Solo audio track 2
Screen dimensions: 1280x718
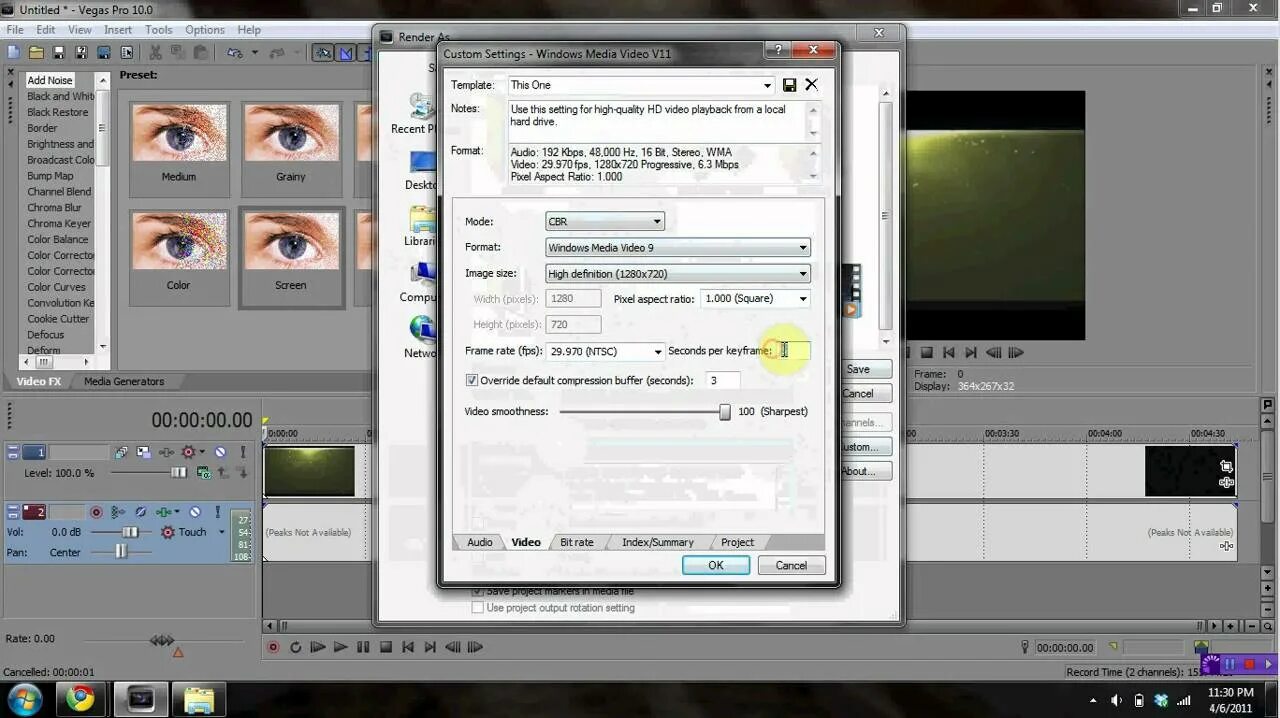coord(217,512)
